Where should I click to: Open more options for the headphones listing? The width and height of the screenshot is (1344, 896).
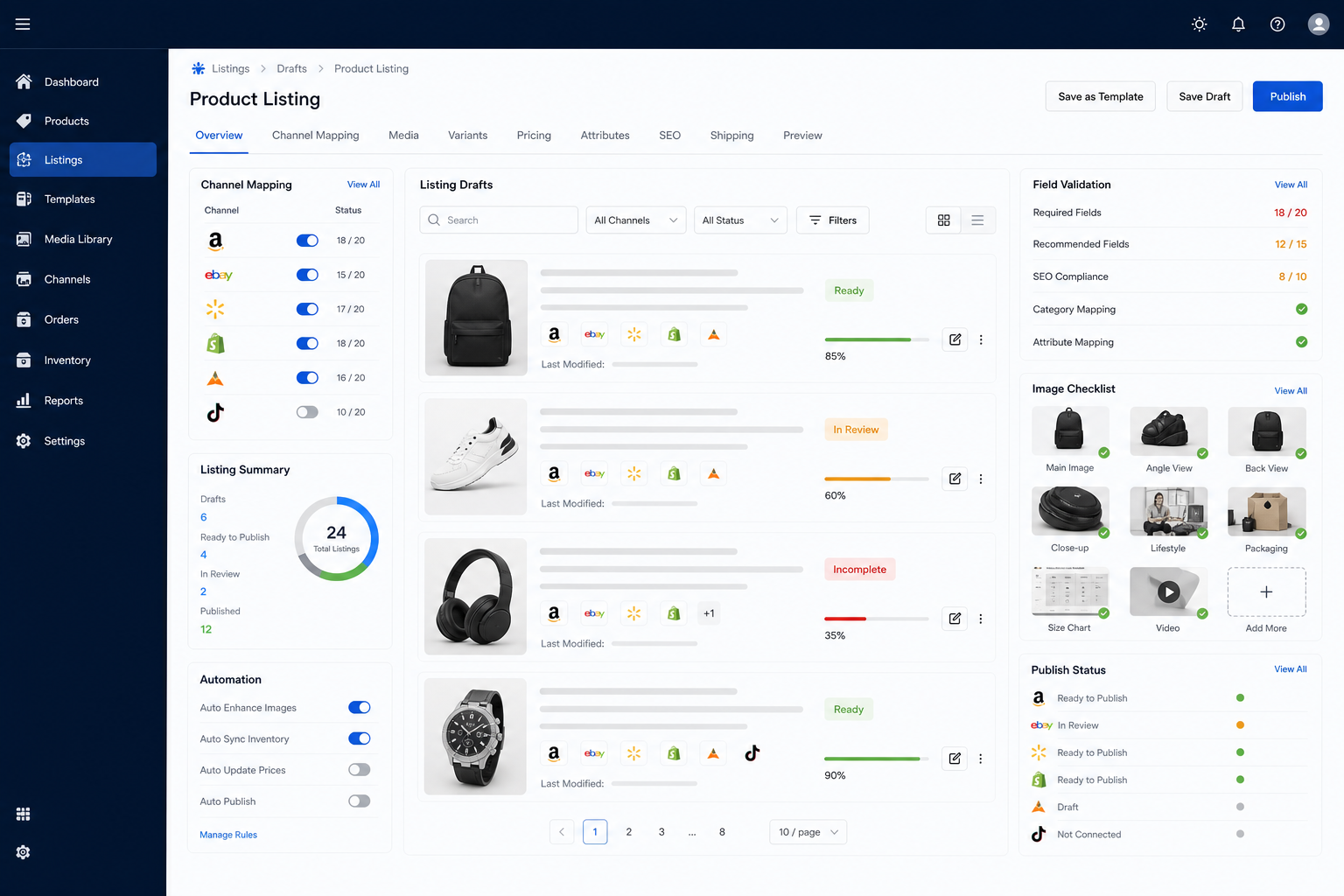(x=981, y=619)
